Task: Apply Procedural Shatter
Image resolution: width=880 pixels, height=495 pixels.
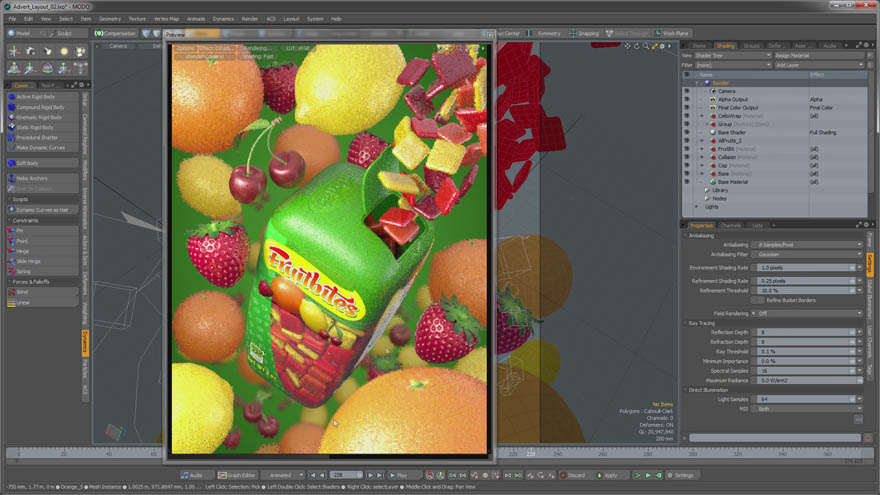Action: point(42,138)
